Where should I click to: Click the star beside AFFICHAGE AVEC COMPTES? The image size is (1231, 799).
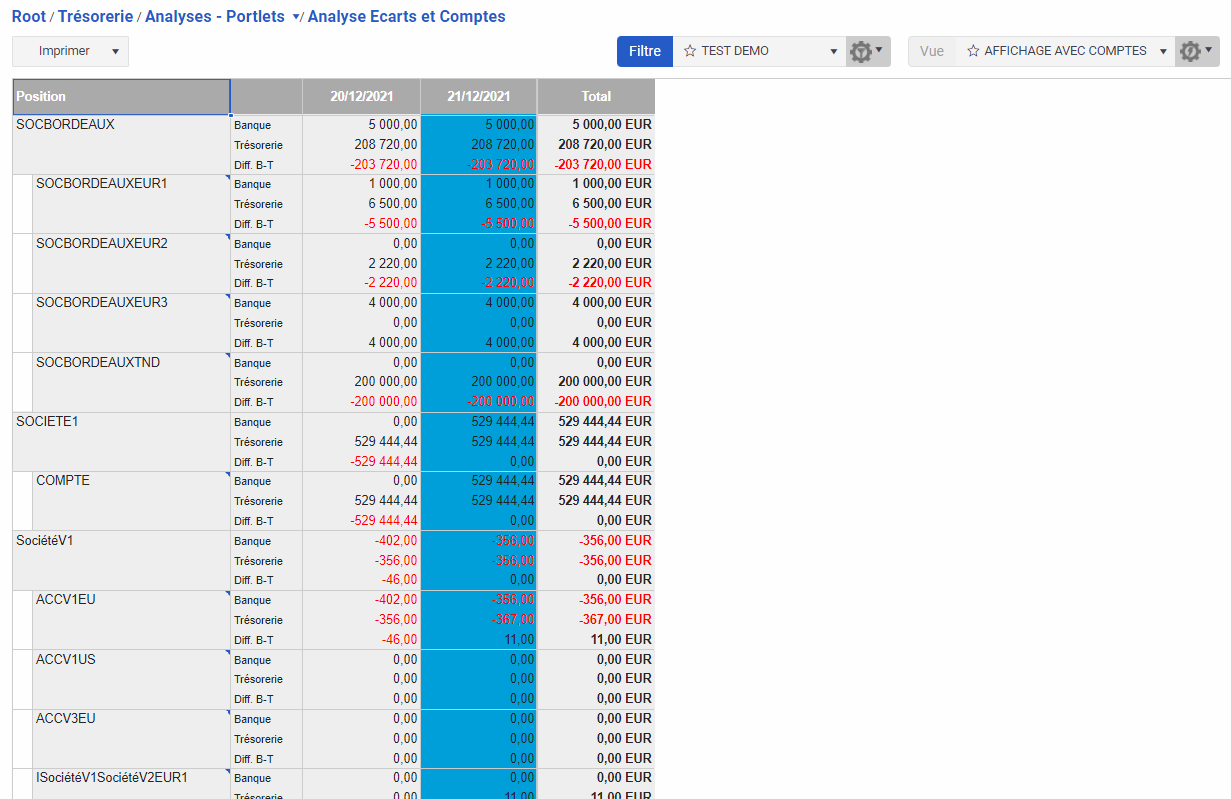click(x=972, y=51)
